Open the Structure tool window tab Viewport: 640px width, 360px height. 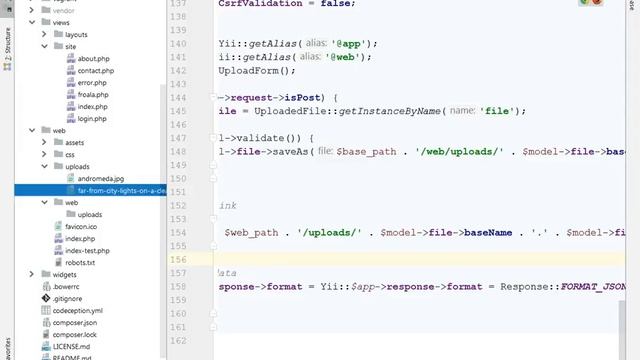point(7,49)
